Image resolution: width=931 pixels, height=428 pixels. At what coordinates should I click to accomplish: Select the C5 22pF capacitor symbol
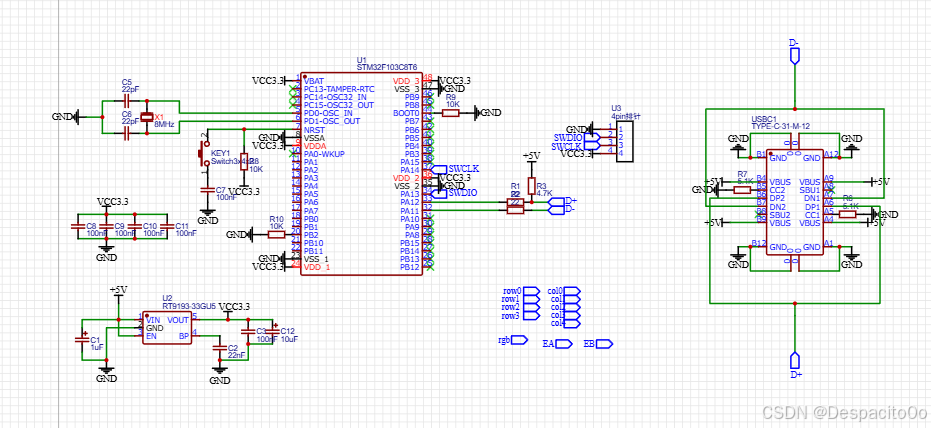click(126, 101)
